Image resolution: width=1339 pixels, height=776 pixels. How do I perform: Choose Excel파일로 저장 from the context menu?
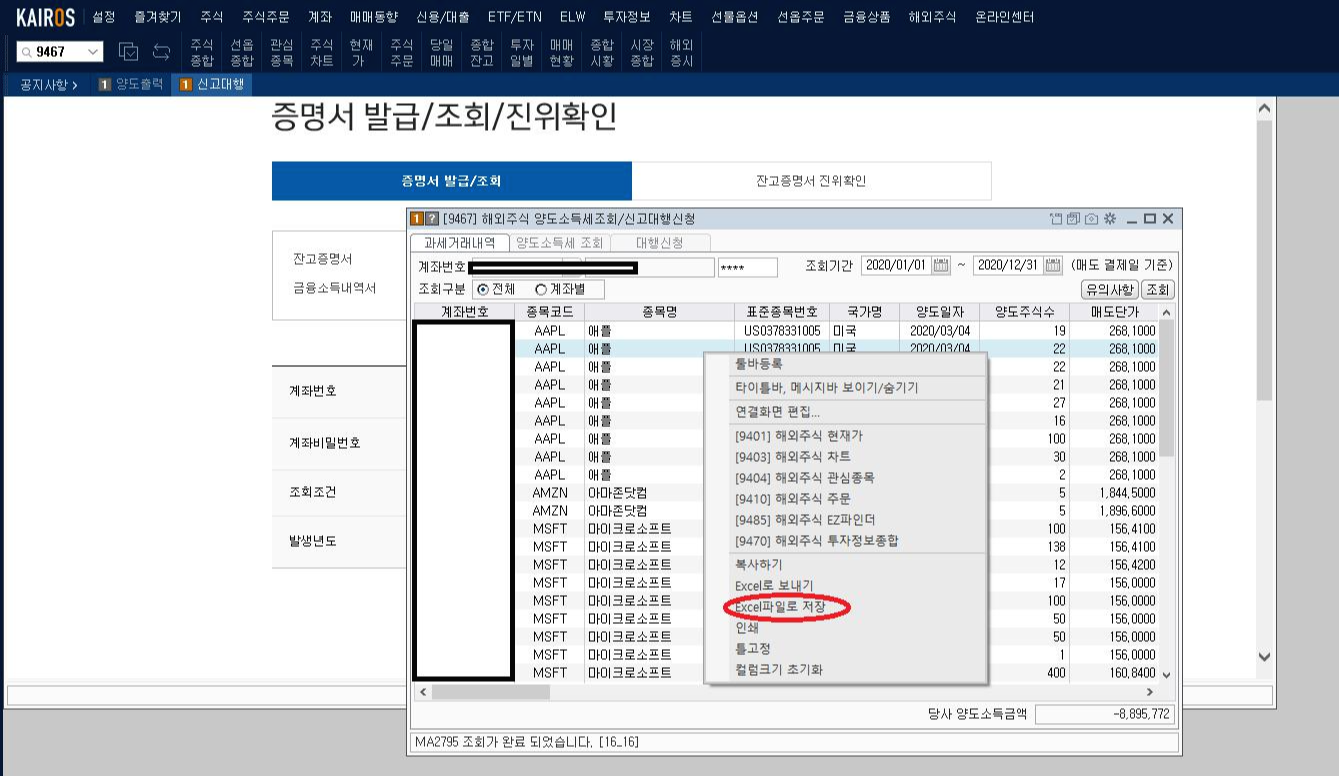tap(780, 607)
